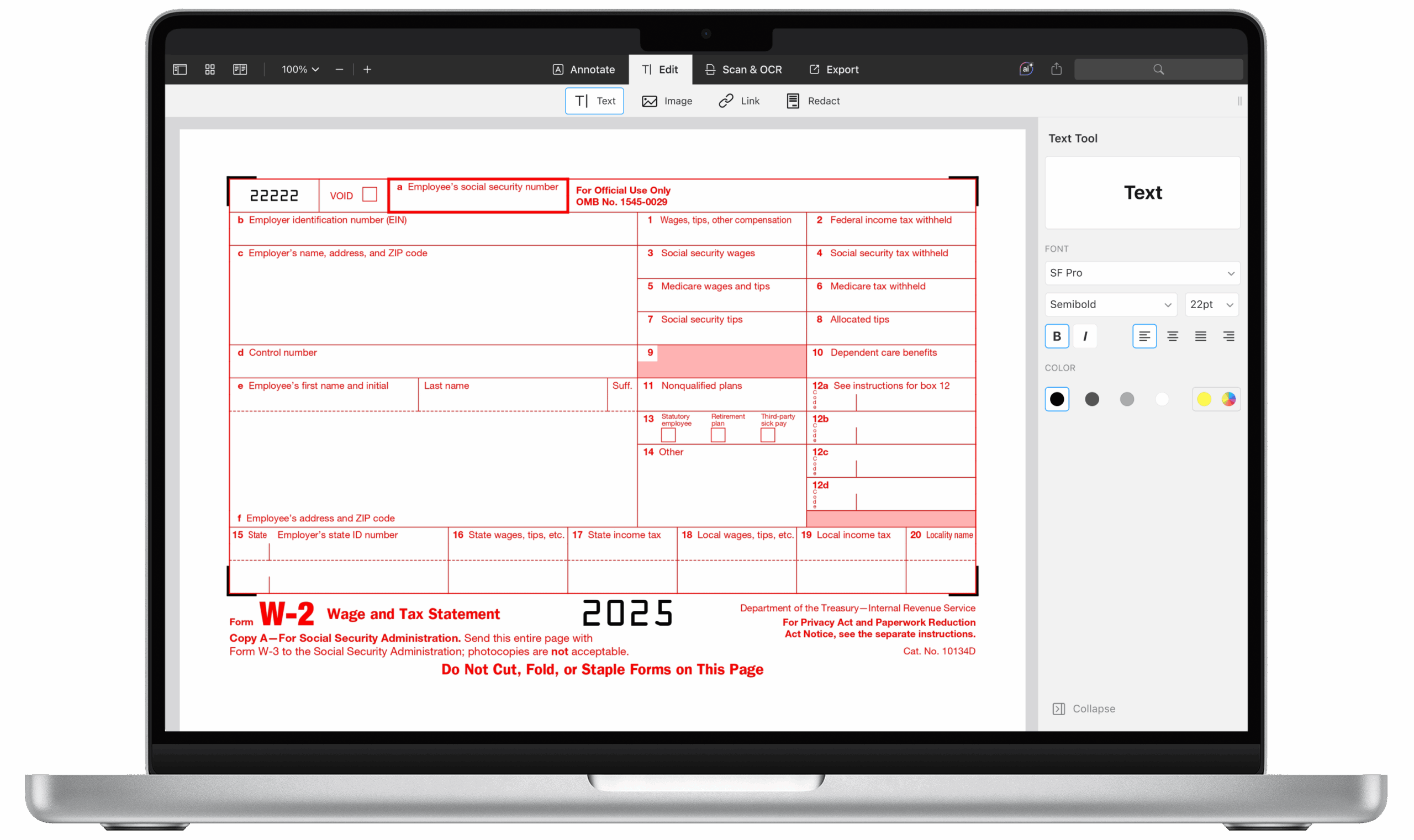Open the 22pt font size dropdown
Image resolution: width=1414 pixels, height=840 pixels.
(x=1211, y=304)
